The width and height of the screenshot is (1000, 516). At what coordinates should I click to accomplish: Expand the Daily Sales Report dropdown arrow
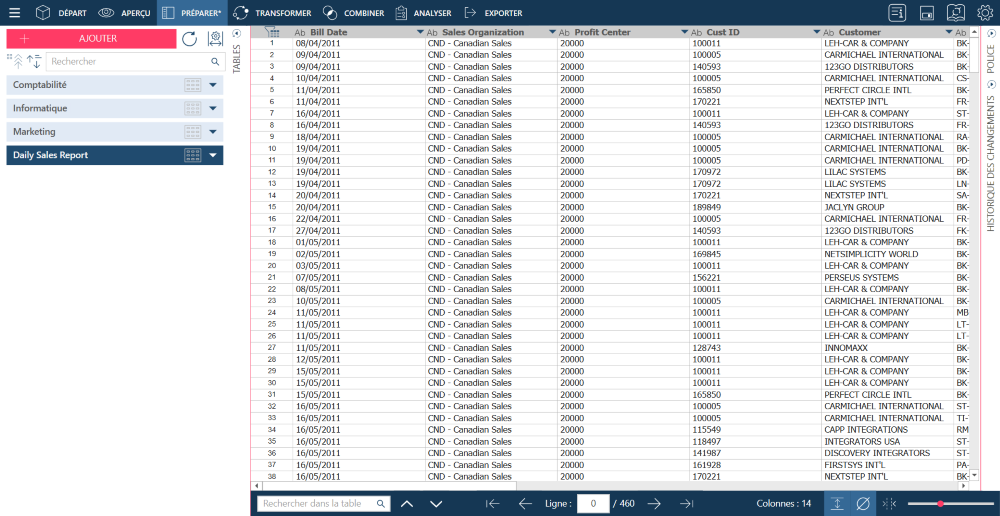(213, 156)
